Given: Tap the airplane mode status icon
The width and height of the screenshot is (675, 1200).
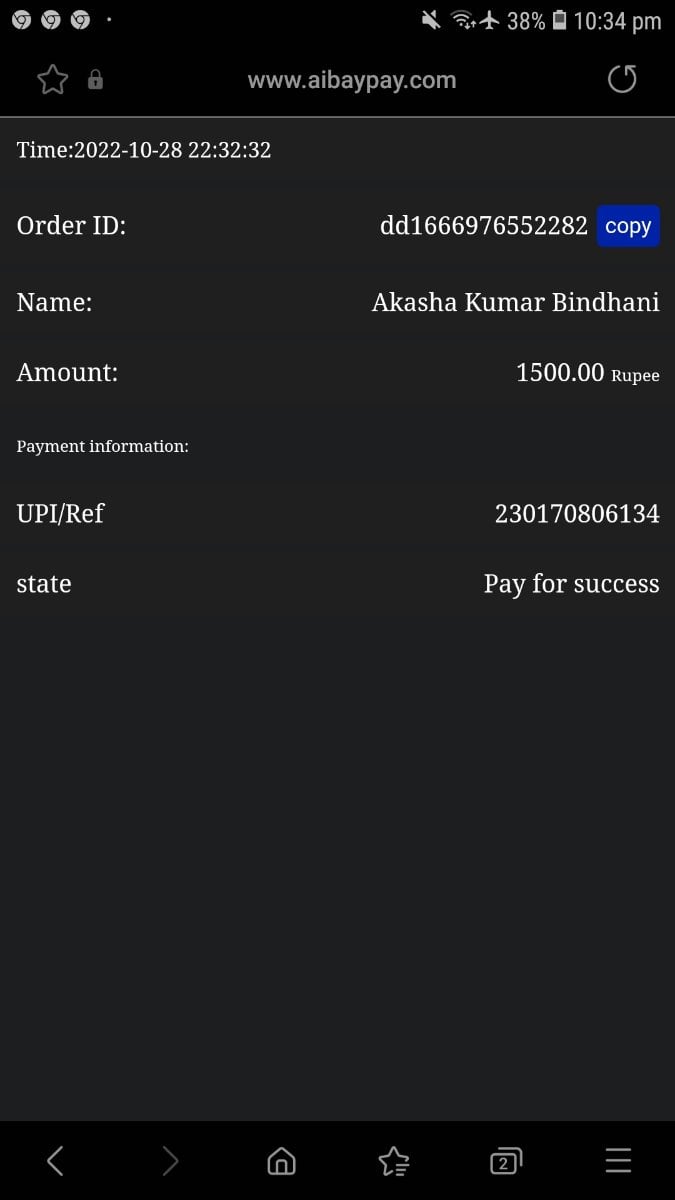Looking at the screenshot, I should click(490, 20).
